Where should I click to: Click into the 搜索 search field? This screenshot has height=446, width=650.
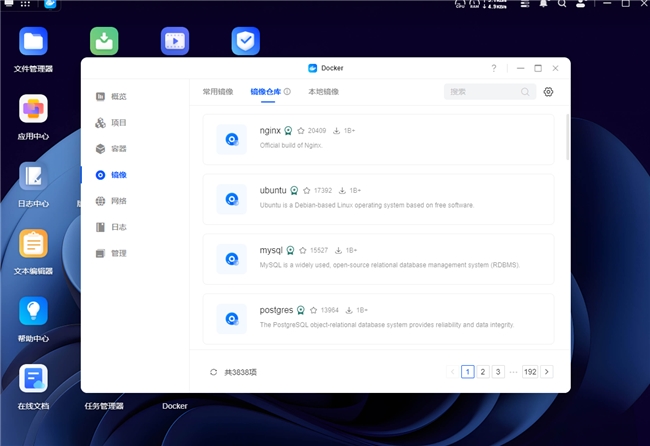(x=490, y=92)
